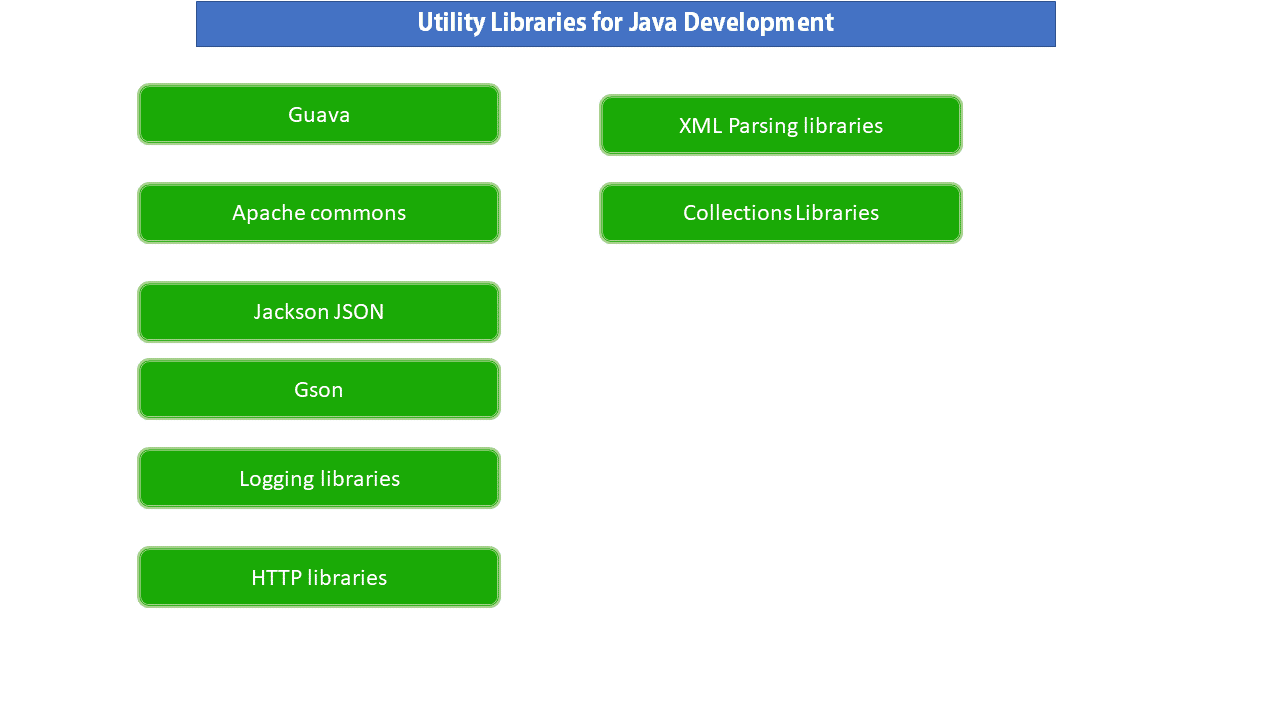Select the Logging libraries entry

[x=319, y=478]
